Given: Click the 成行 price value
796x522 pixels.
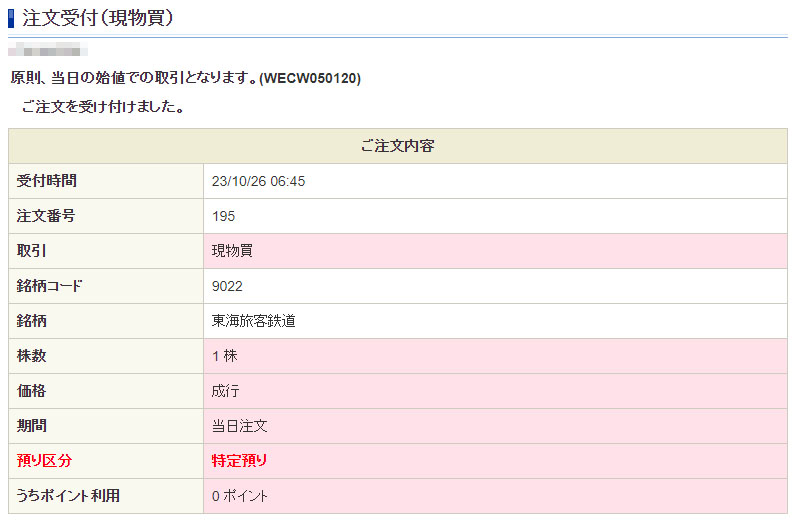Looking at the screenshot, I should [226, 391].
